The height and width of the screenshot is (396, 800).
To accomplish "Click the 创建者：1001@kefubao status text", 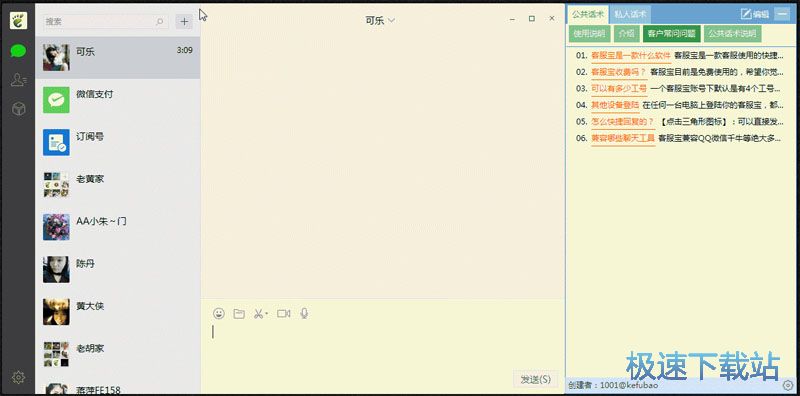I will pyautogui.click(x=614, y=385).
